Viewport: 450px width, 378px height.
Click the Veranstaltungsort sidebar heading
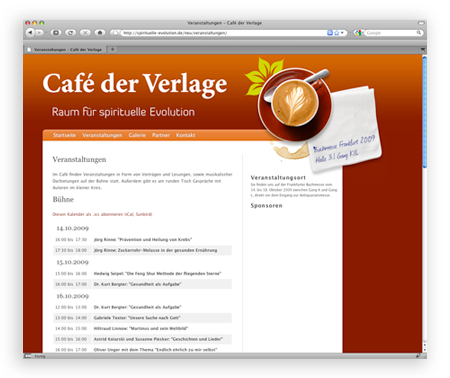coord(278,178)
